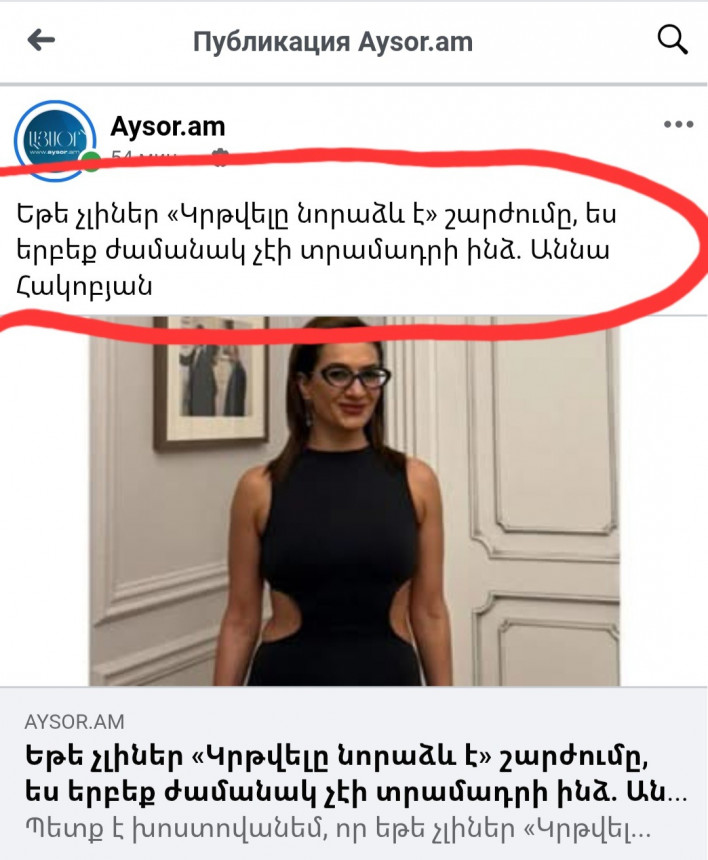Tap the Aysor.am round profile avatar

55,140
